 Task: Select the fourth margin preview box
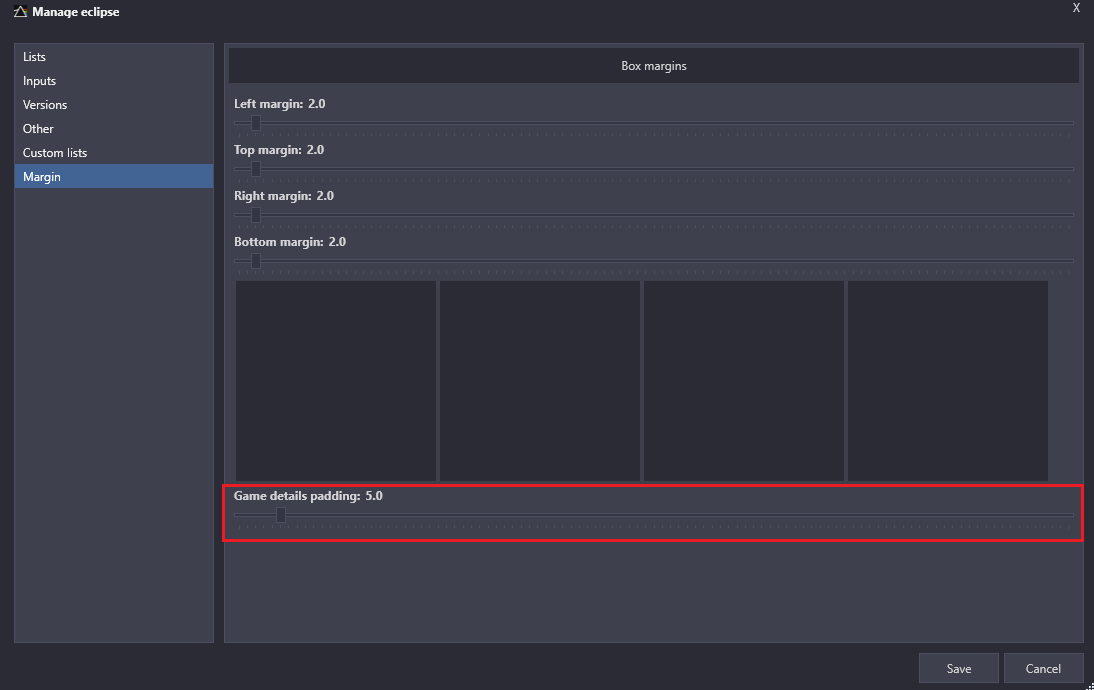click(948, 380)
